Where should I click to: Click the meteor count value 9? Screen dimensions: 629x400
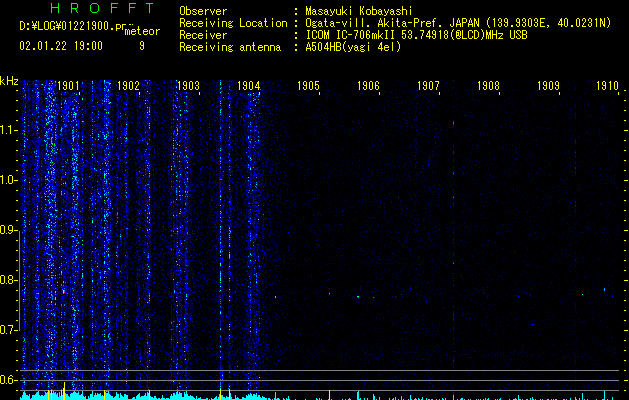[142, 46]
